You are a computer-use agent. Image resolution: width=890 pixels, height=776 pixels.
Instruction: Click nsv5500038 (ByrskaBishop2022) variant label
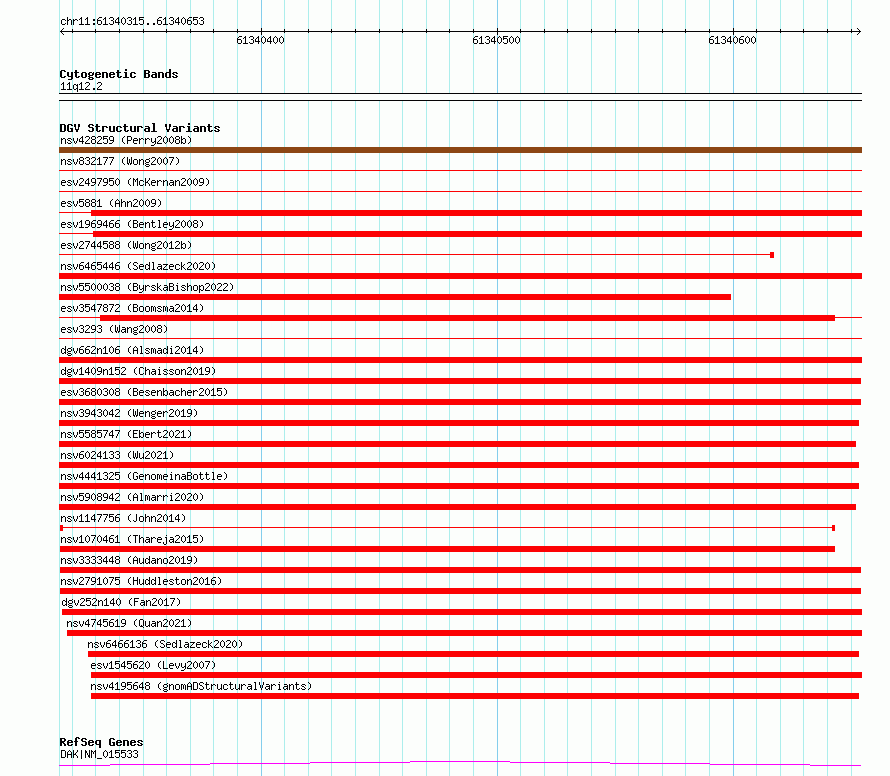pyautogui.click(x=147, y=287)
